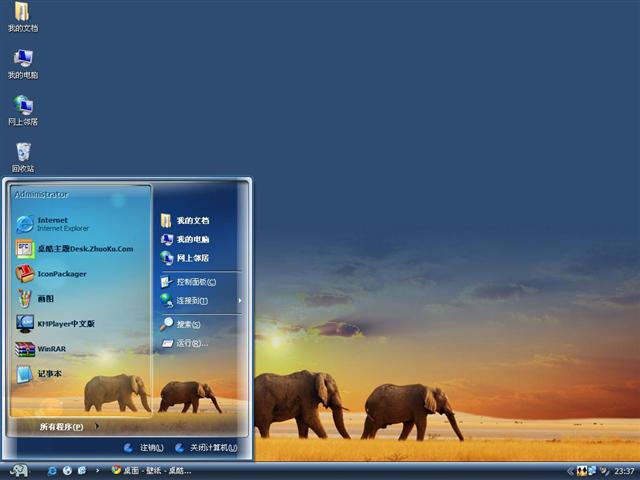Open WinRAR from the Start menu

[51, 349]
